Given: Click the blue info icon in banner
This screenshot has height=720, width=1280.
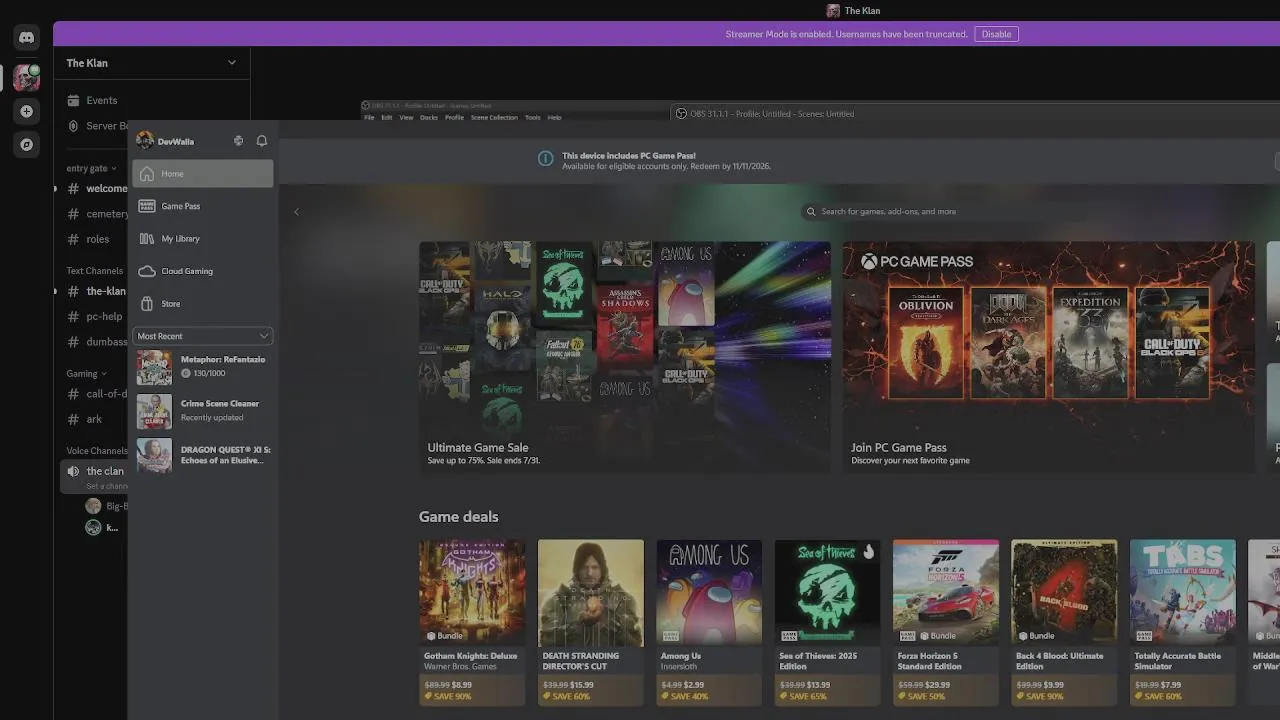Looking at the screenshot, I should pos(545,158).
